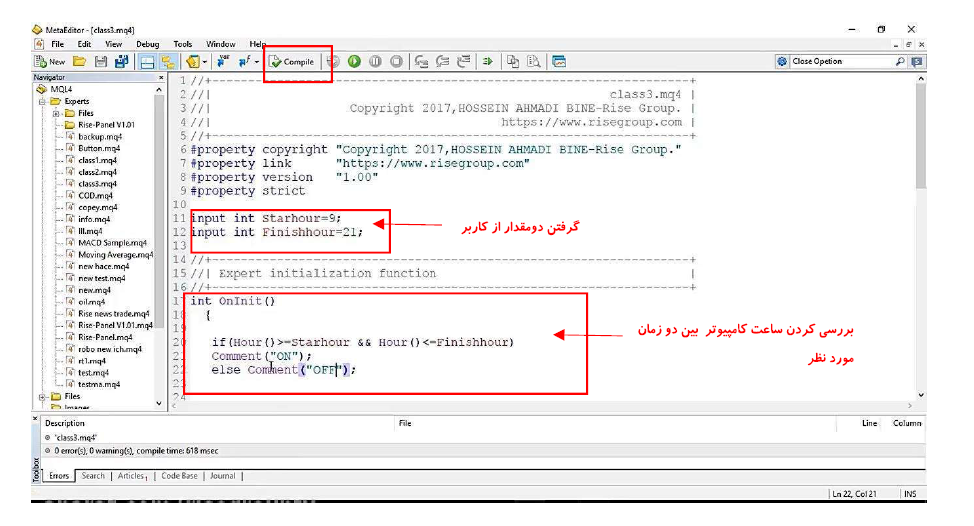This screenshot has height=526, width=974.
Task: Click the function list 'f' icon
Action: 245,61
